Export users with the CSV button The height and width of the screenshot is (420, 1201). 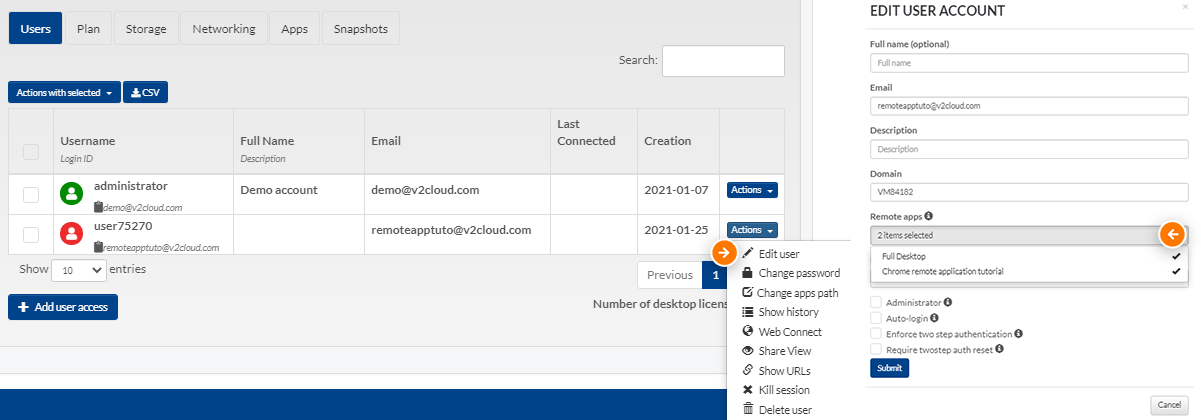pyautogui.click(x=145, y=92)
